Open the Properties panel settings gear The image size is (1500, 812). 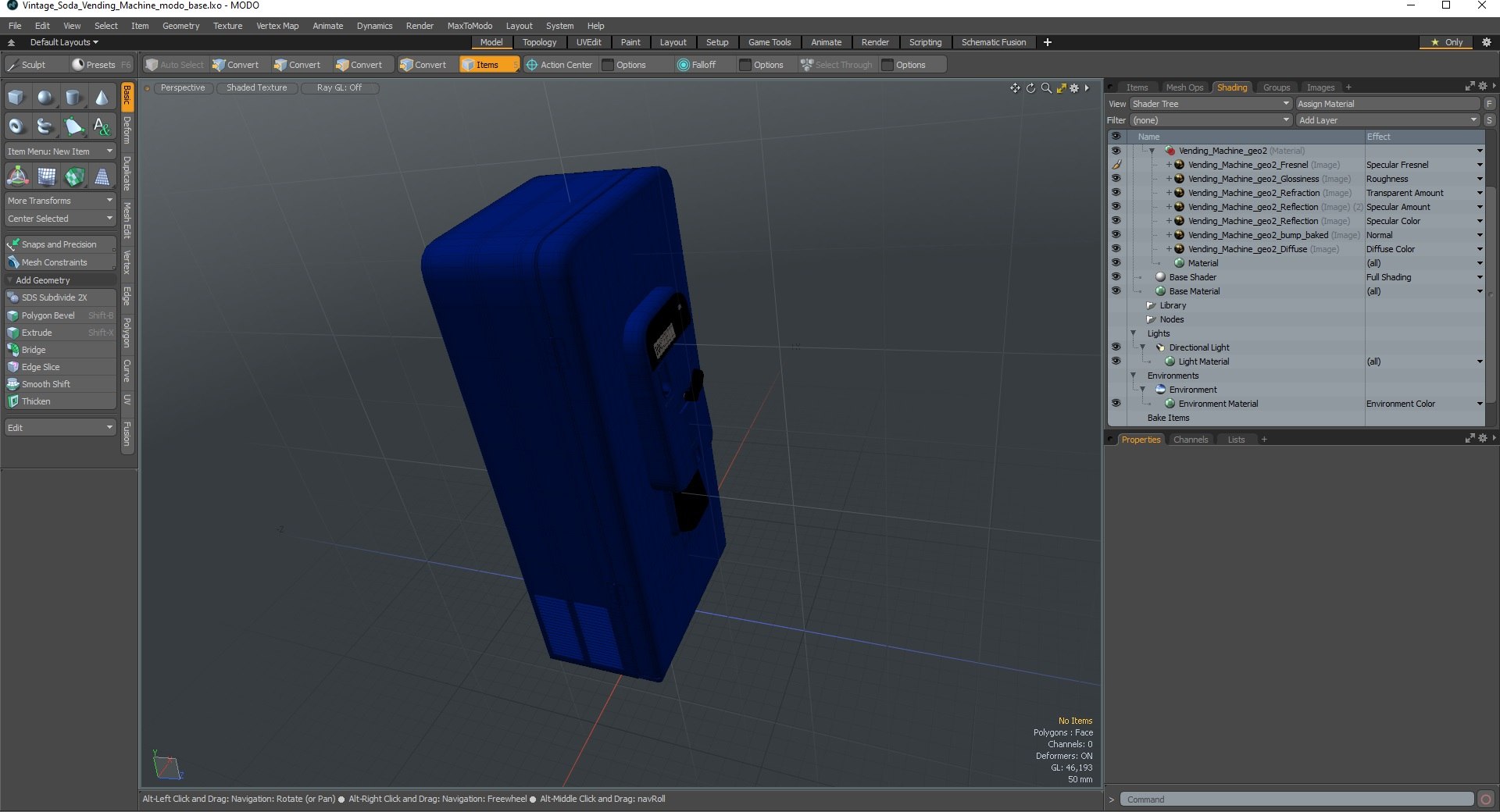pos(1483,439)
